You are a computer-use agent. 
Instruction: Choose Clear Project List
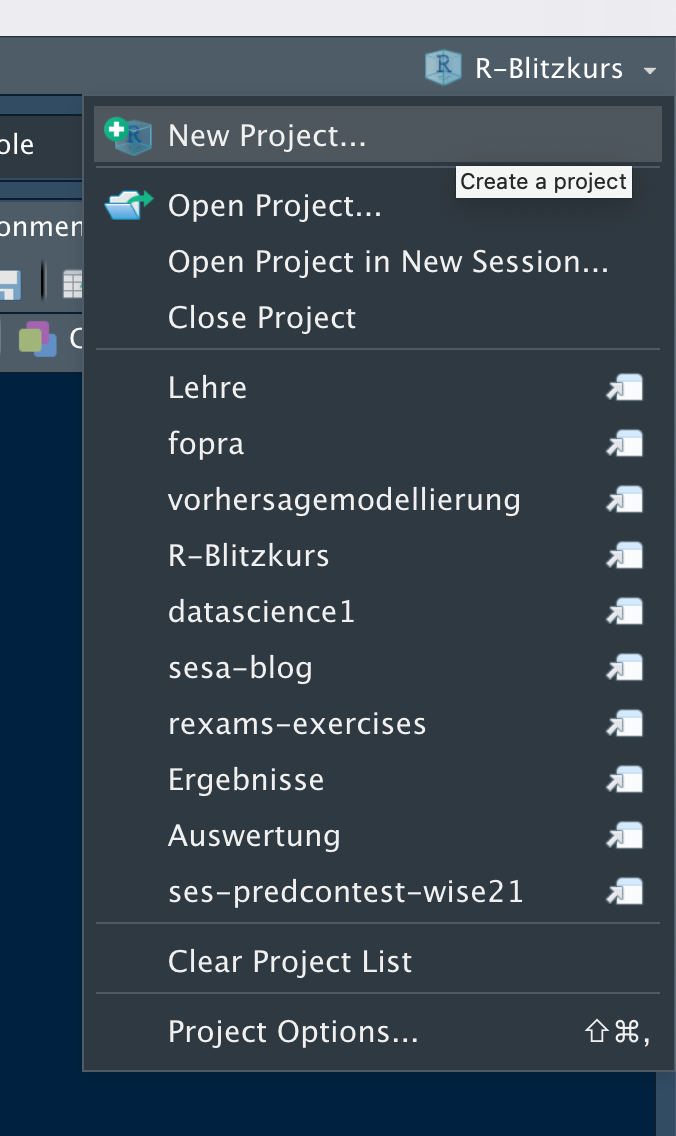290,962
